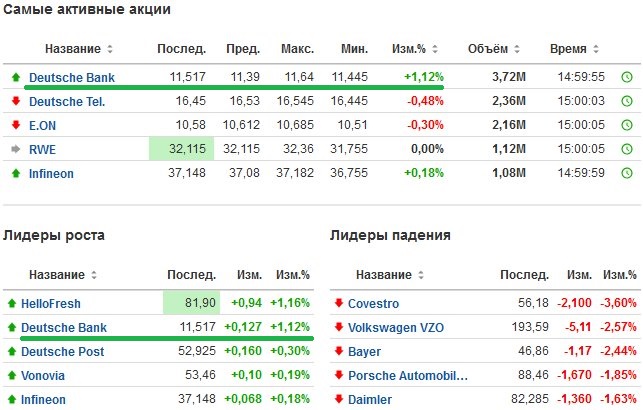Click green up arrow beside Vonovia
This screenshot has width=643, height=410.
(x=11, y=375)
